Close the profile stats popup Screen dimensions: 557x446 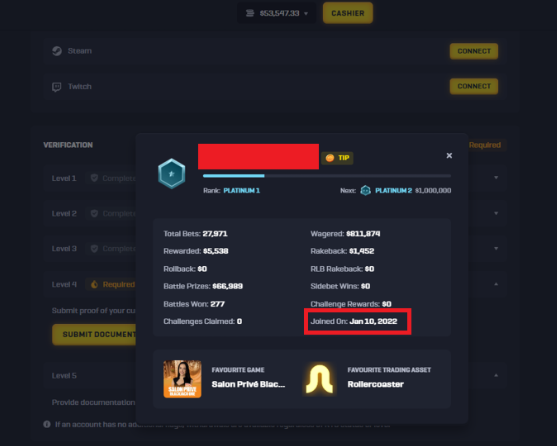click(x=449, y=156)
